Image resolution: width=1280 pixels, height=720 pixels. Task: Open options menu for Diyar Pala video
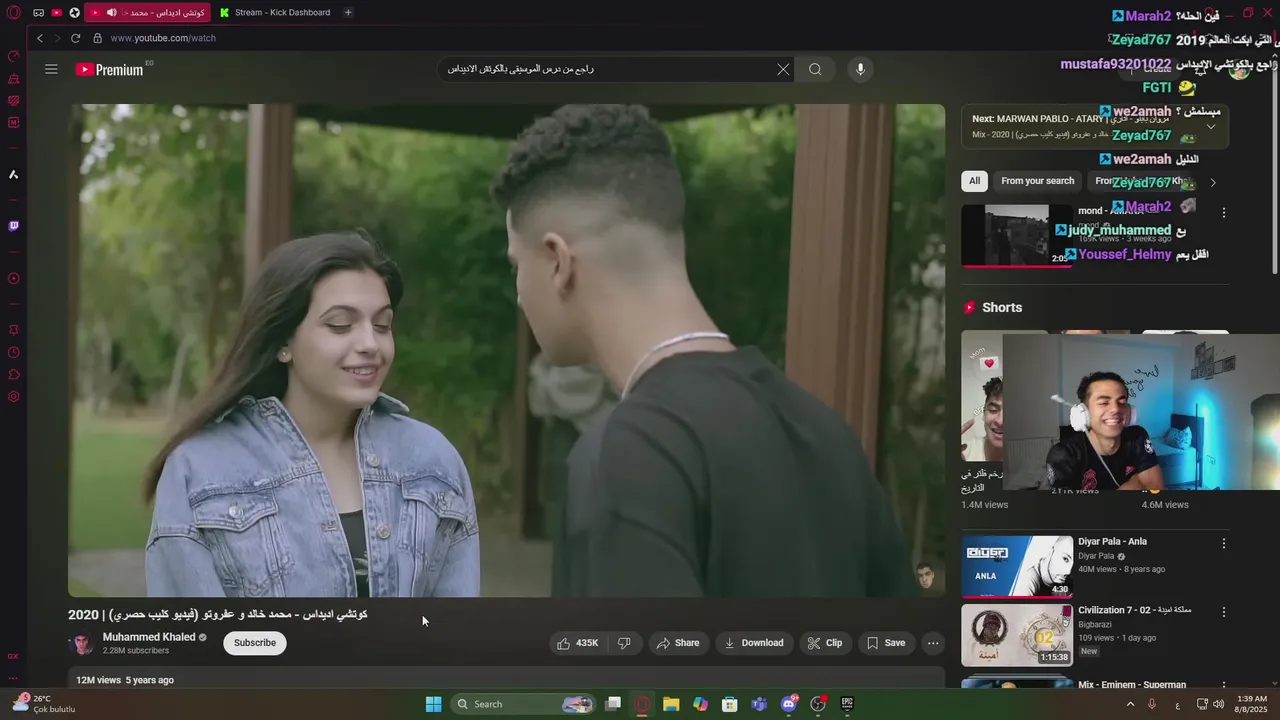(x=1223, y=544)
